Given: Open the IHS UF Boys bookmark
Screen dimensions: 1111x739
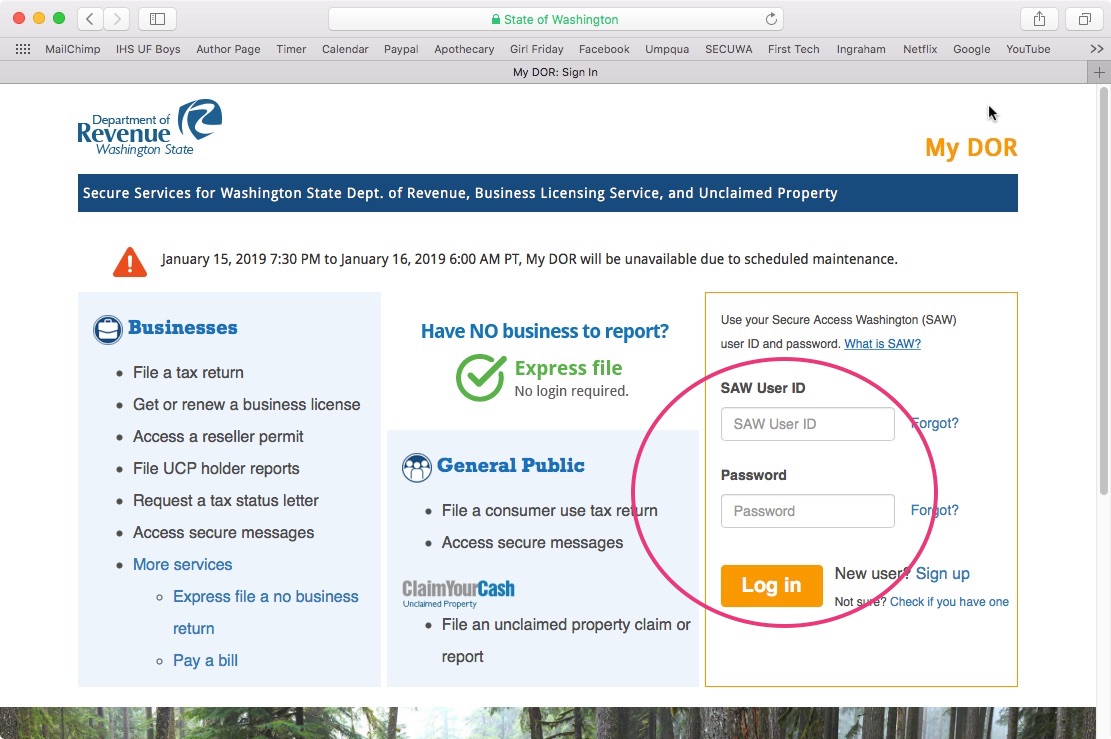Looking at the screenshot, I should 148,49.
